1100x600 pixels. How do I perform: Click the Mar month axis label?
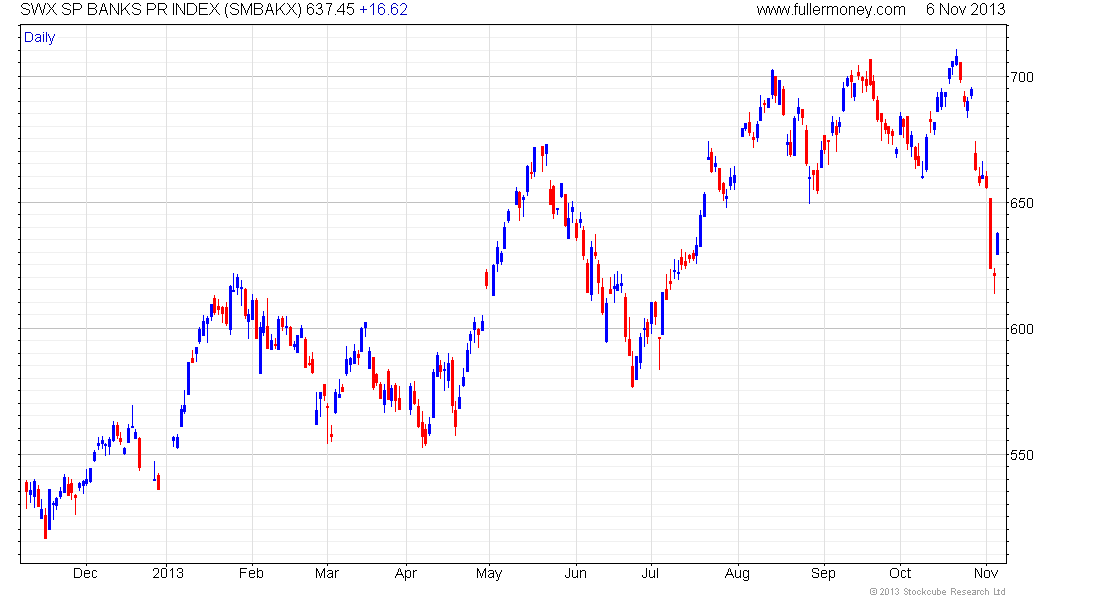pos(327,573)
